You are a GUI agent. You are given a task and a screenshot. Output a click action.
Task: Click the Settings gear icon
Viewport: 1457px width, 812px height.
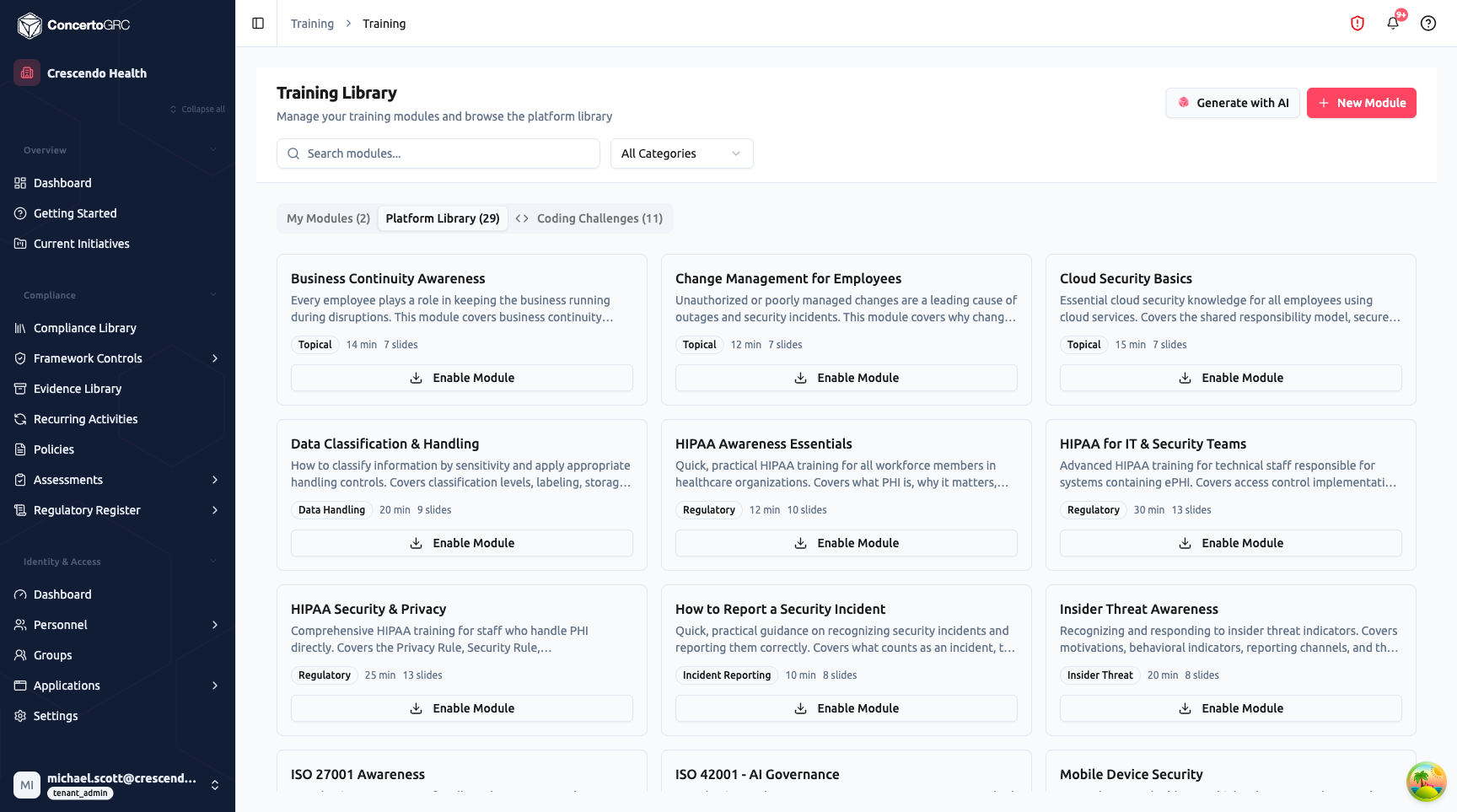pos(20,716)
